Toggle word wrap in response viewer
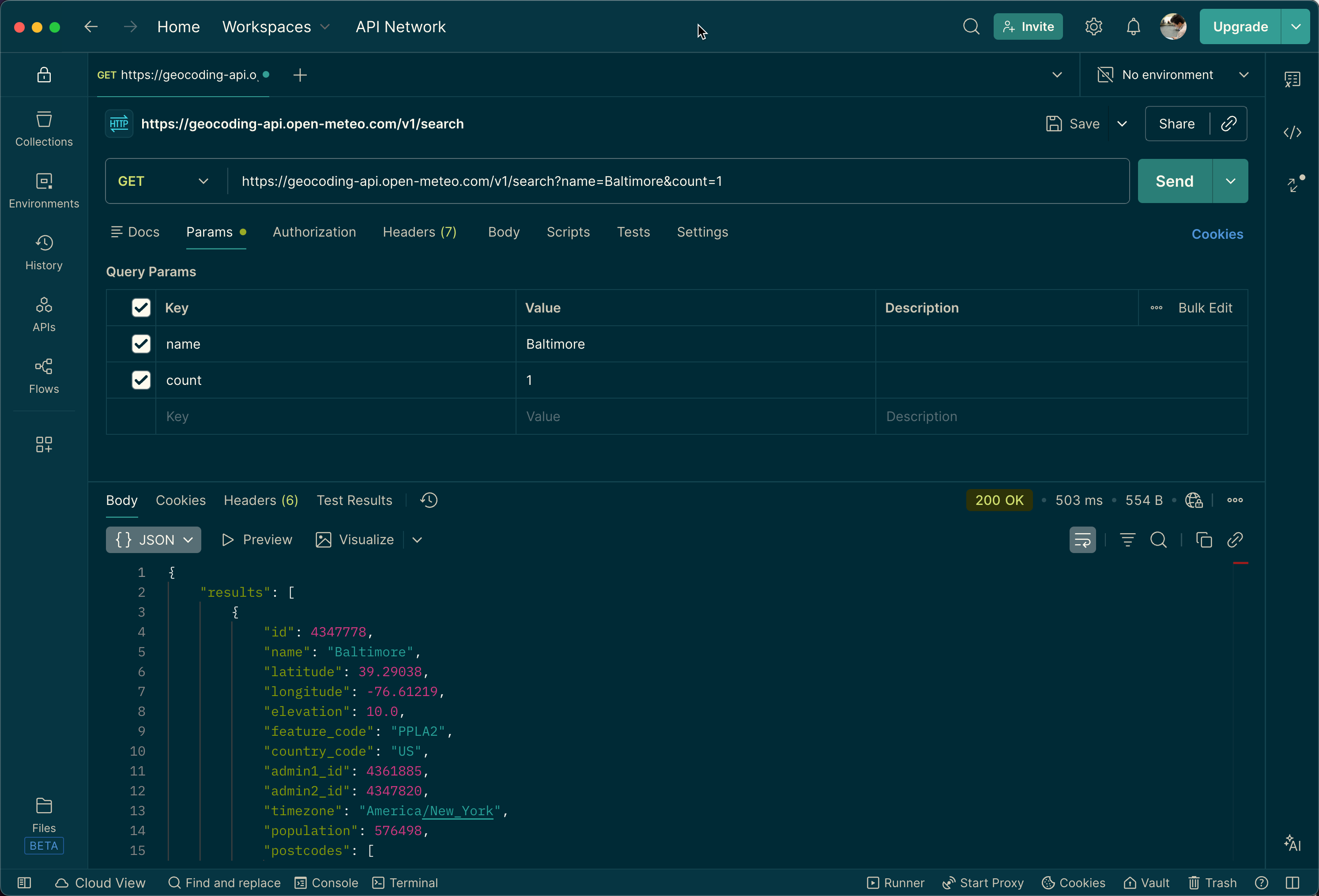 (x=1083, y=540)
